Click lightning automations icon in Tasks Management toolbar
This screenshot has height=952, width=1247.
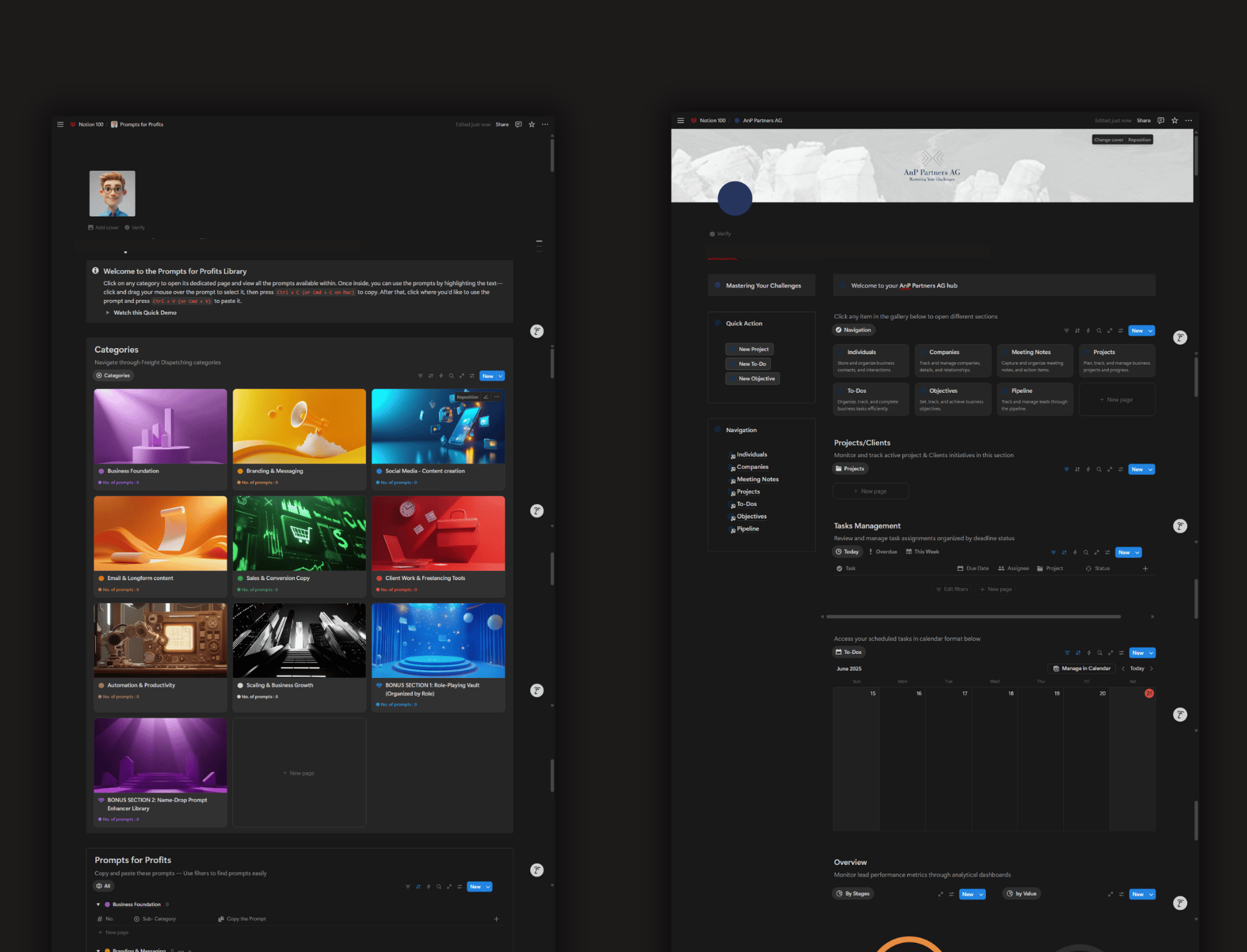[x=1075, y=553]
